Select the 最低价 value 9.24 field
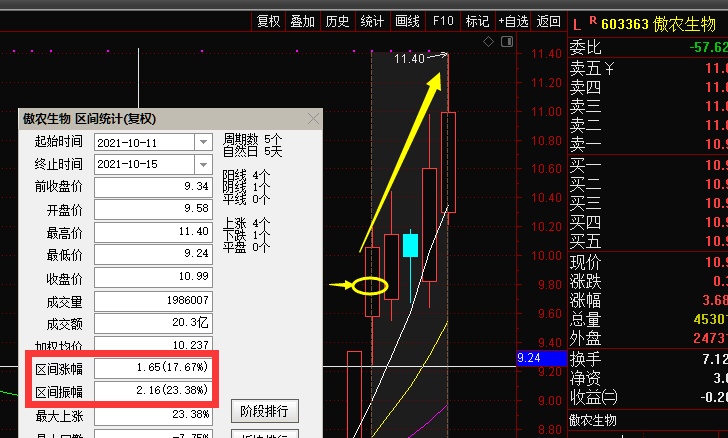Screen dimensions: 728x438 click(x=153, y=254)
